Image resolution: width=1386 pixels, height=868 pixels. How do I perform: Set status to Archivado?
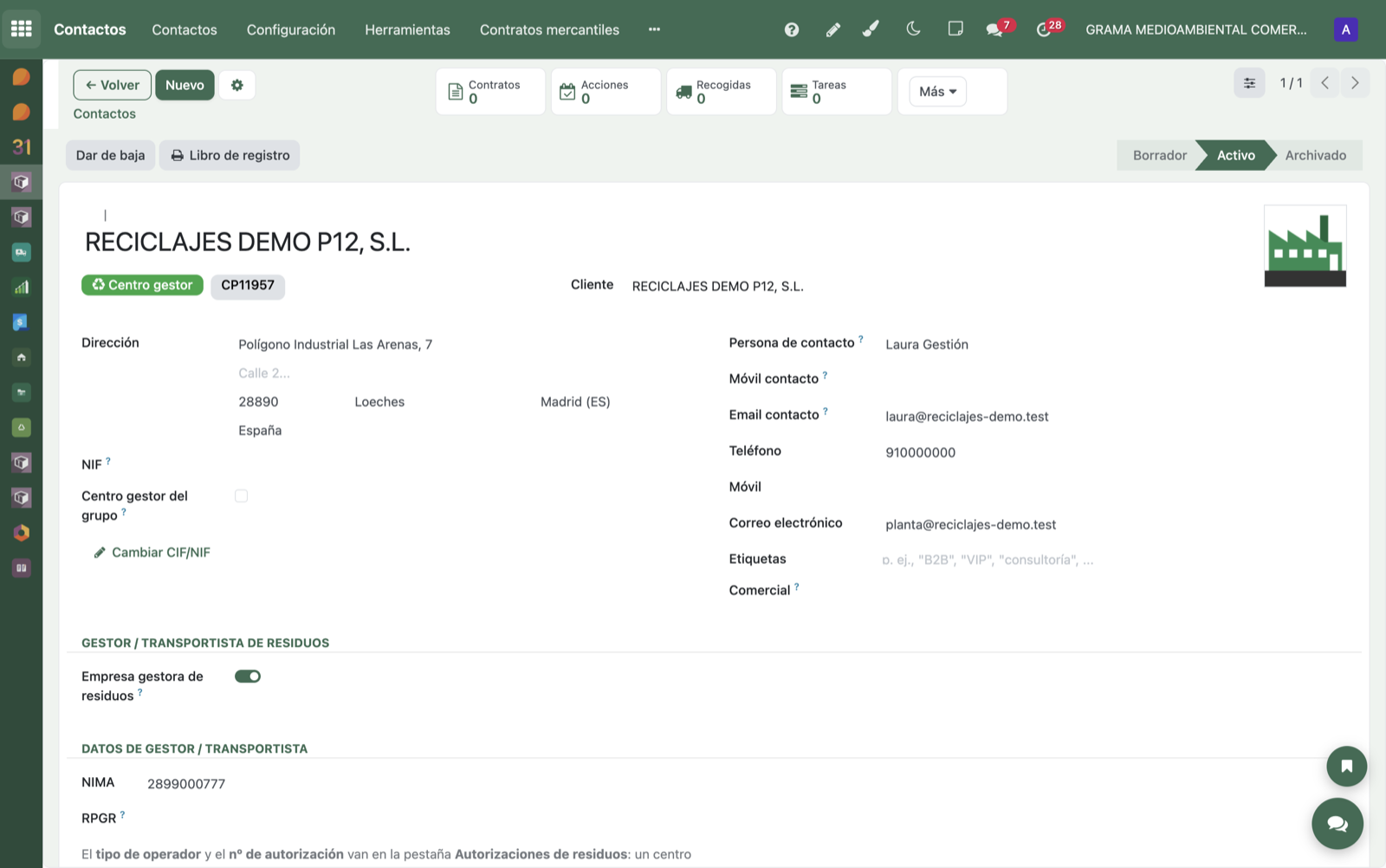[1315, 155]
